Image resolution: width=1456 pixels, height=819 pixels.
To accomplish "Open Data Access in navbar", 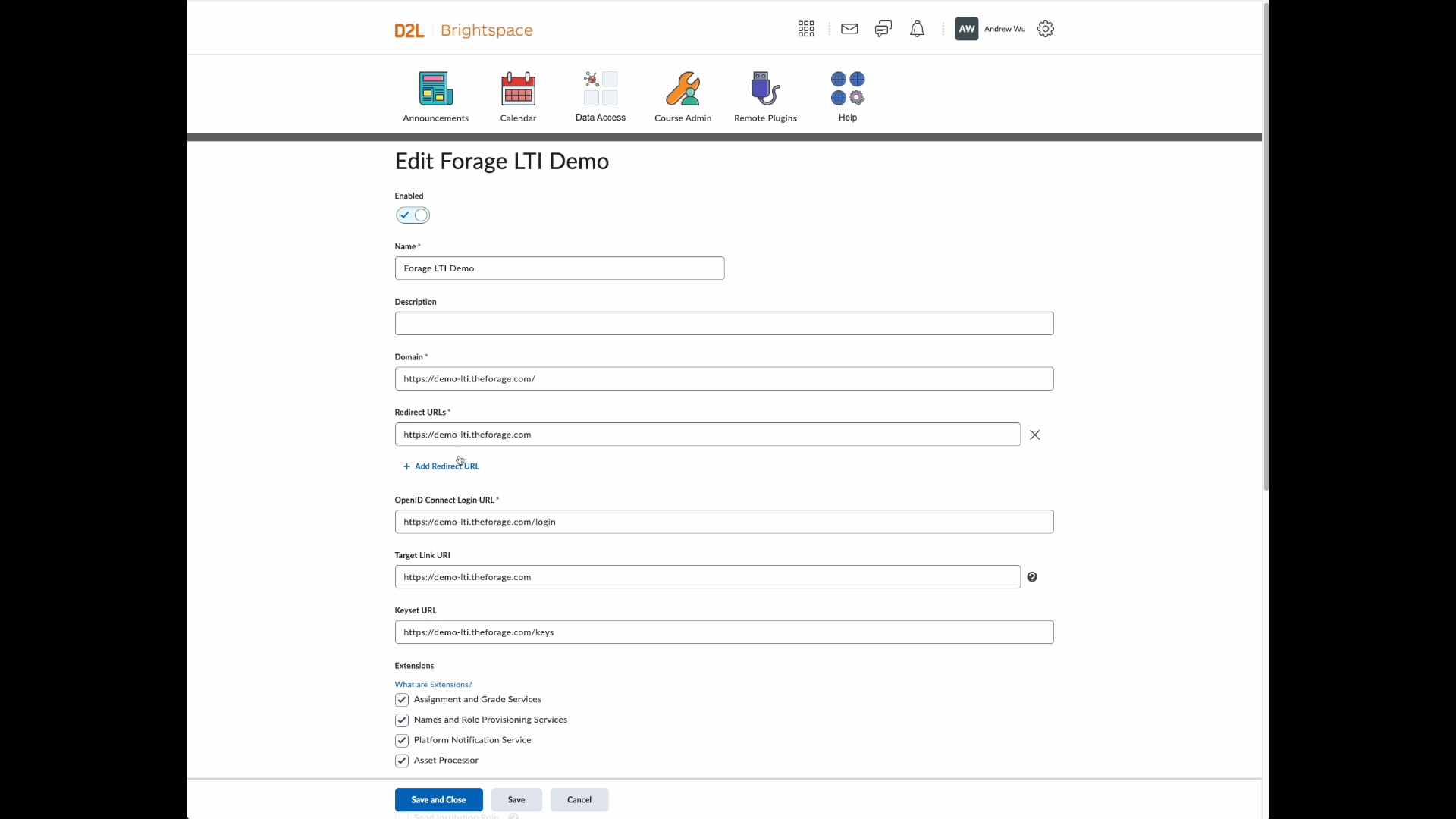I will (601, 96).
